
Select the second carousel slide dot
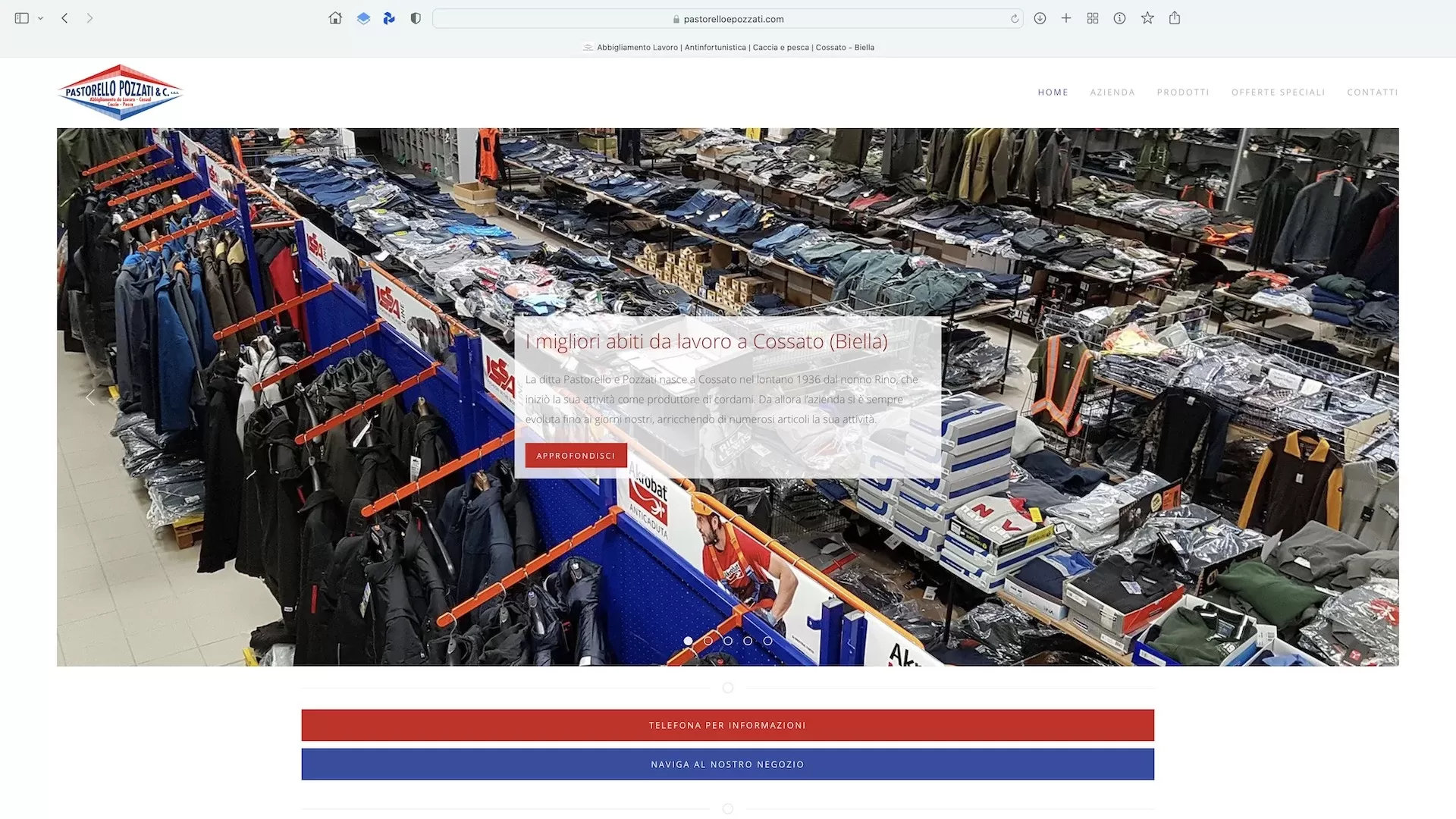(x=708, y=641)
